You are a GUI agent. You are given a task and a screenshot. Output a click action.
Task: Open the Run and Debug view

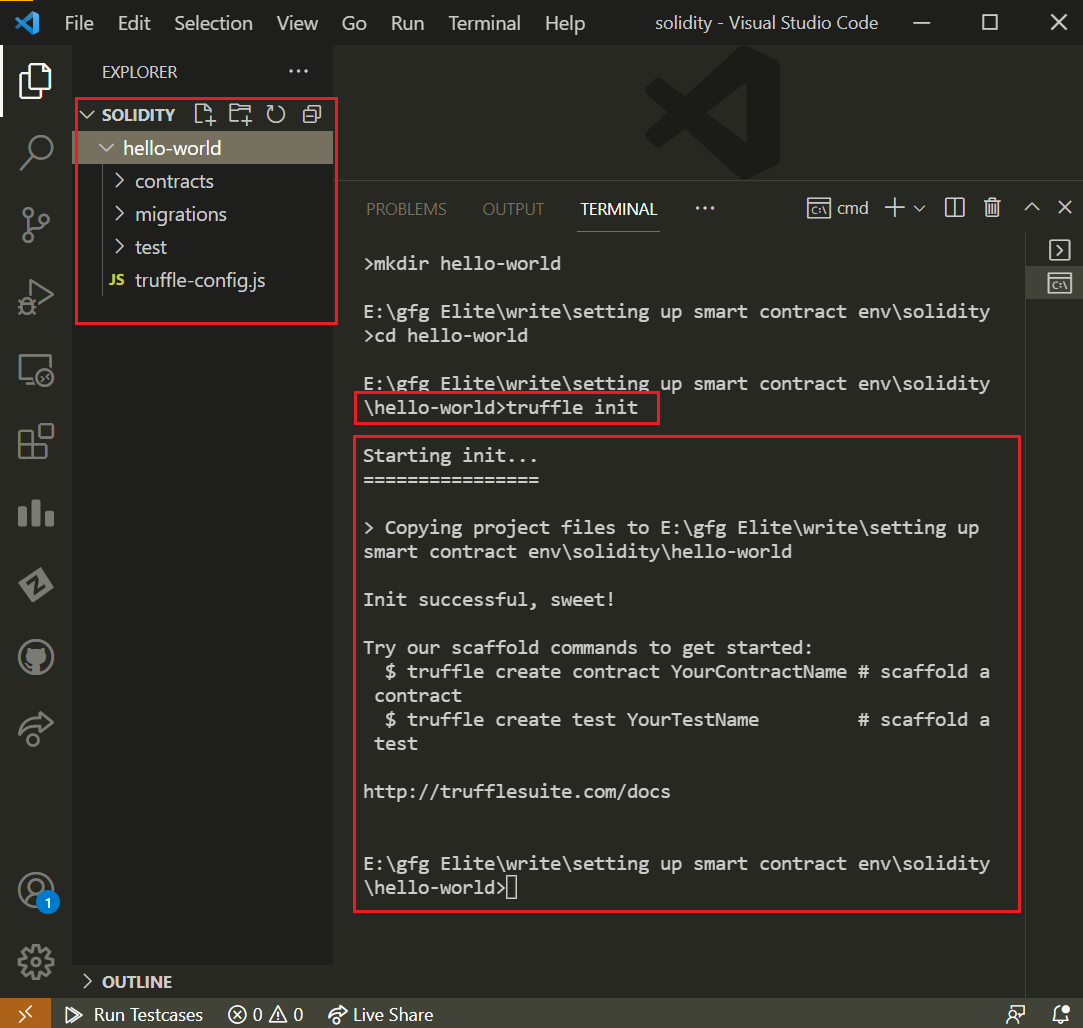[x=36, y=298]
